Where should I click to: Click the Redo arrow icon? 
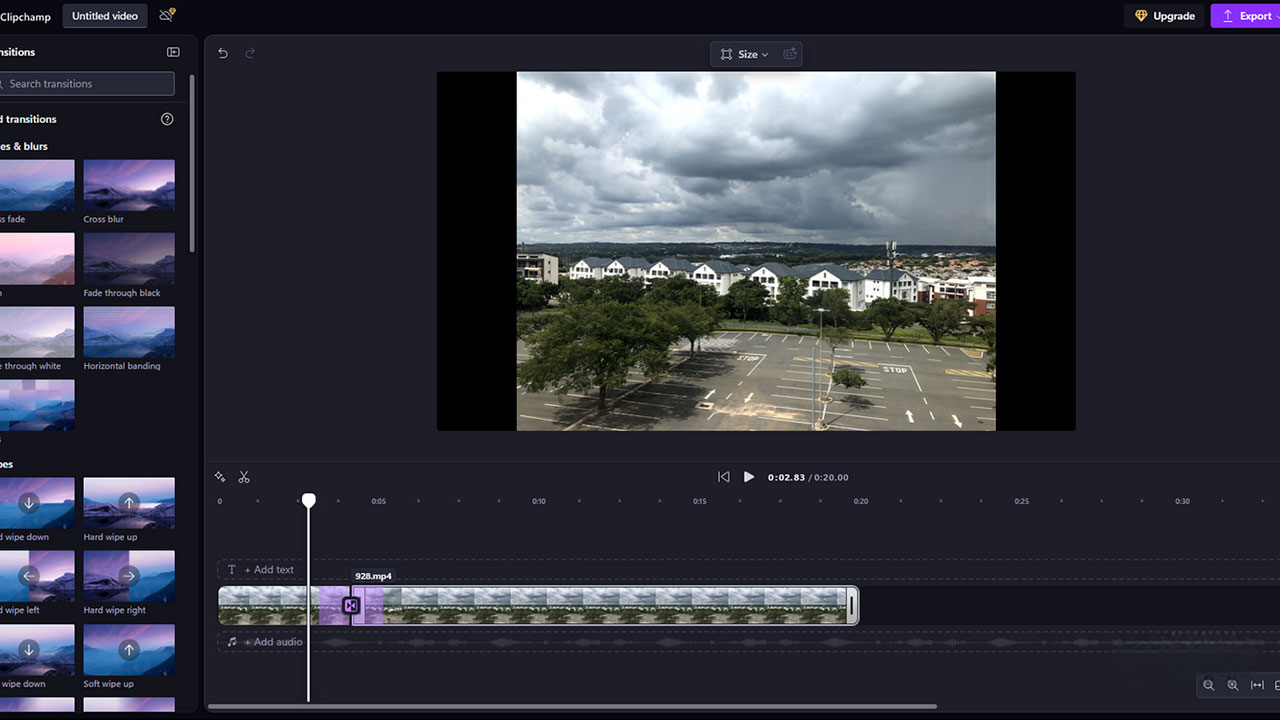[x=250, y=53]
